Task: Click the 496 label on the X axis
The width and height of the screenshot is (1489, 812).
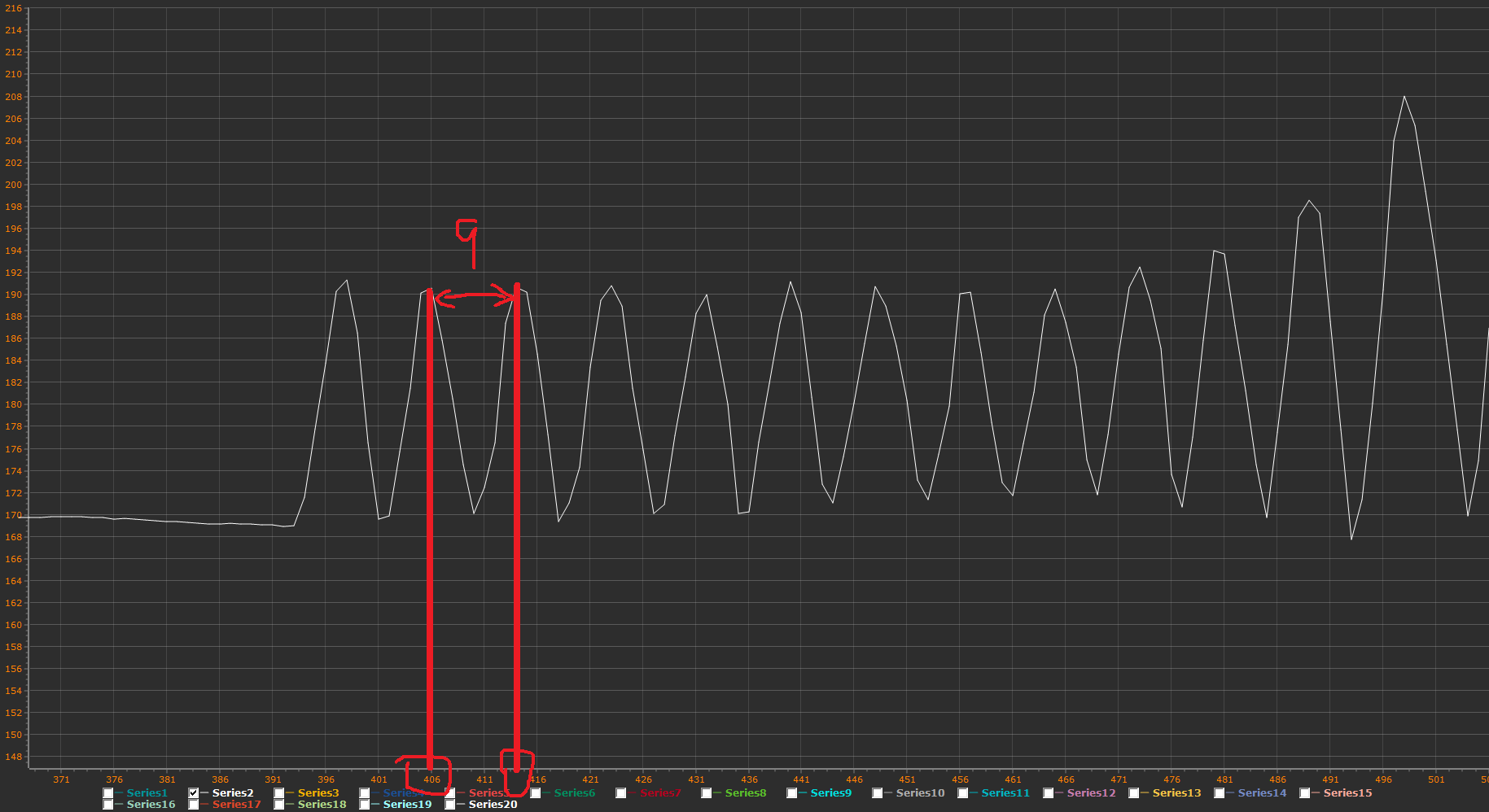Action: coord(1384,779)
